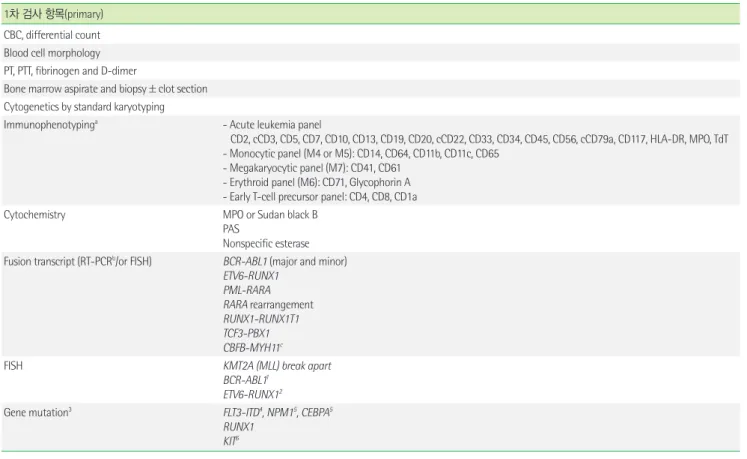Select BCR-ABL1 (major and minor) entry
Screen dimensions: 747x459
pyautogui.click(x=285, y=262)
